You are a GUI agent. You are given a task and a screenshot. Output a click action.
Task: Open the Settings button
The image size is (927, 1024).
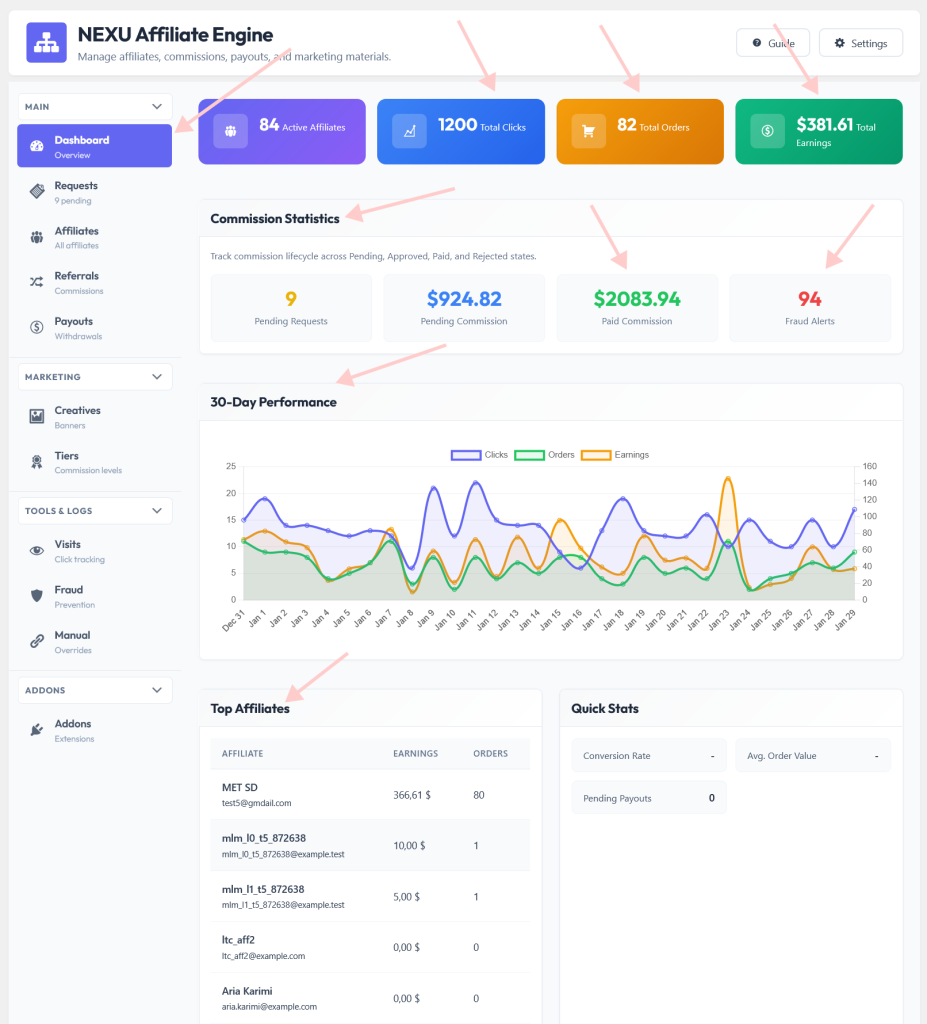[860, 43]
